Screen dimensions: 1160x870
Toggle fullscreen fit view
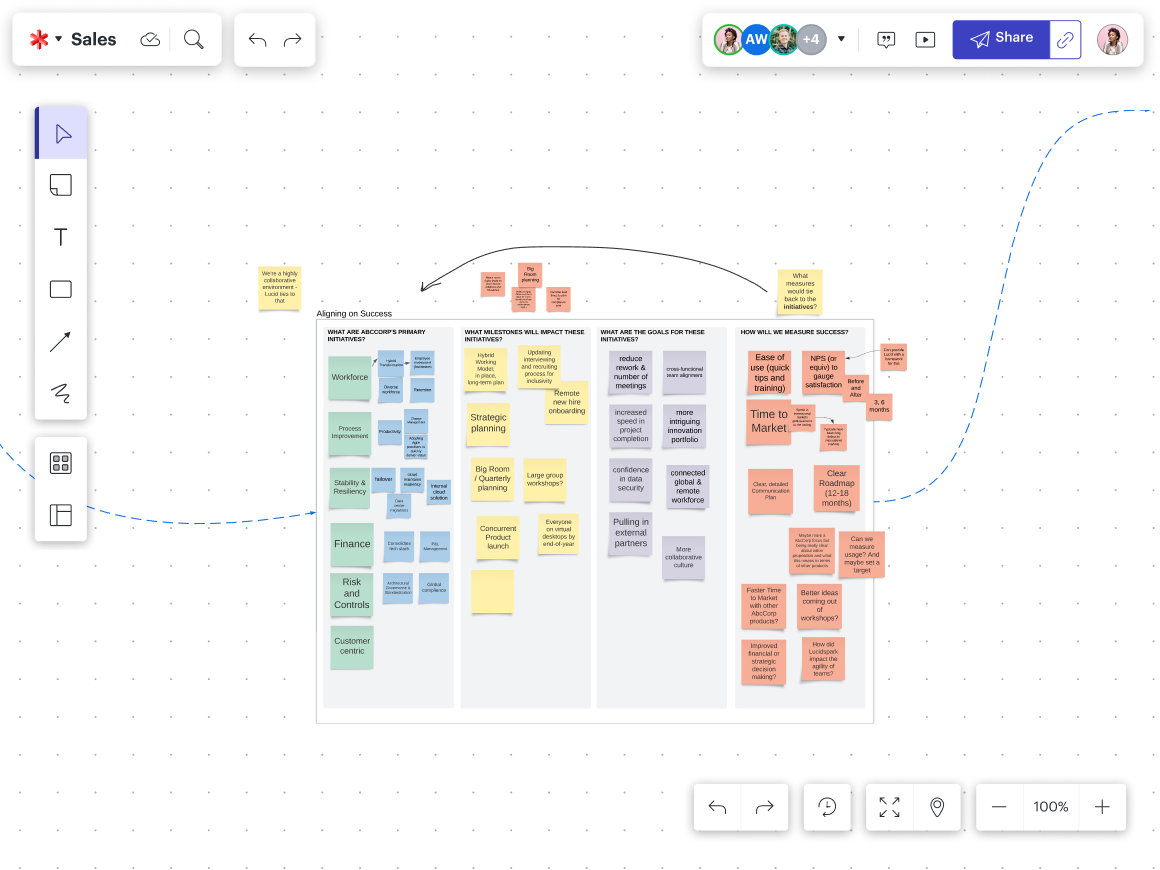tap(889, 807)
